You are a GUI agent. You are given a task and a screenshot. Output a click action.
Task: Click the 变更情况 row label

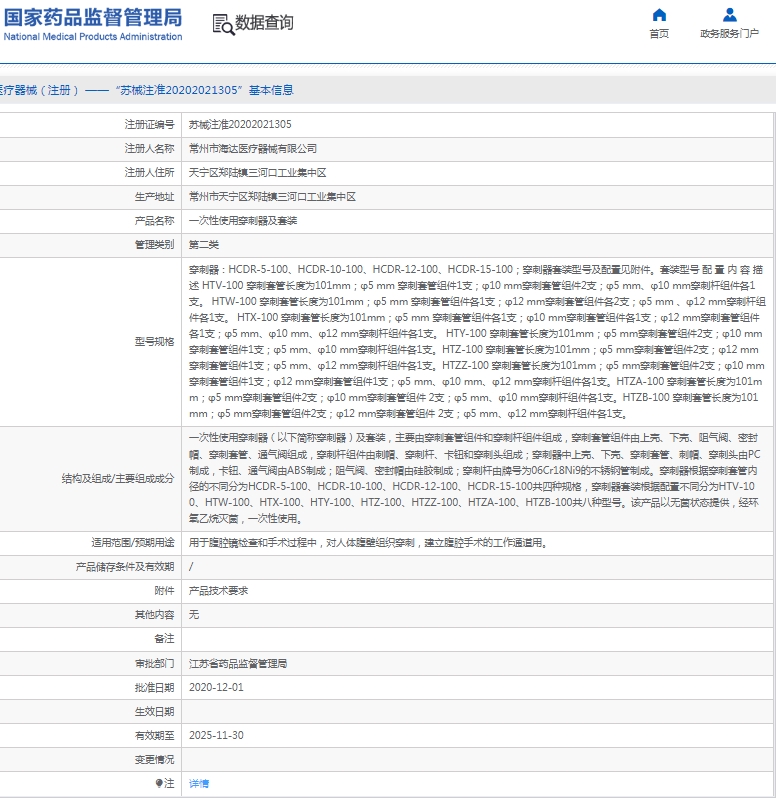coord(154,759)
